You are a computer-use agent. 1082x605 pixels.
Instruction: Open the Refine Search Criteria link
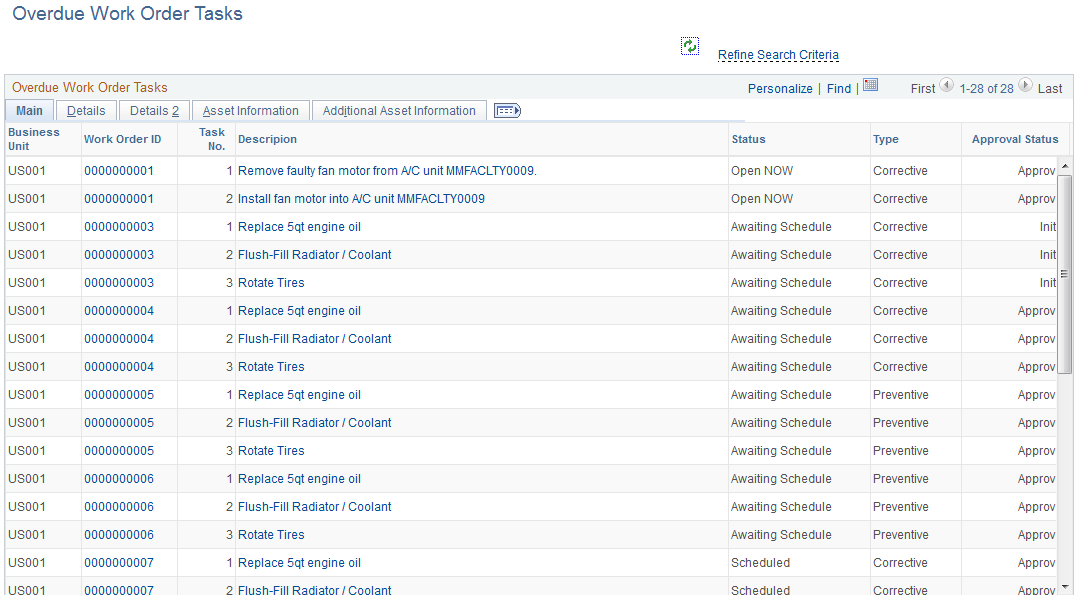(x=778, y=54)
